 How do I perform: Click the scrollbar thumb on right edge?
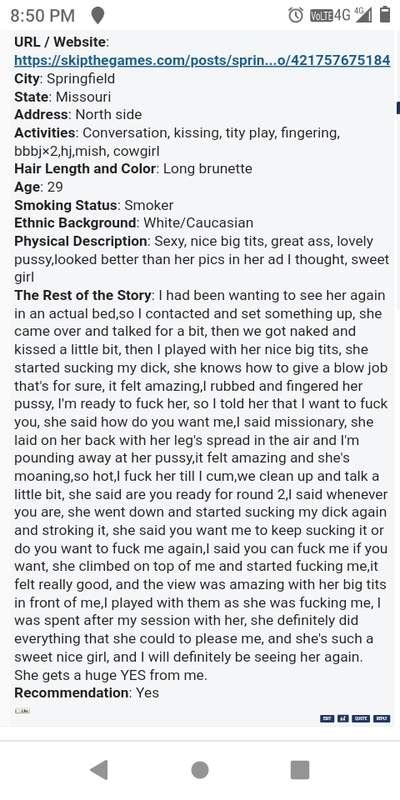pos(398,108)
